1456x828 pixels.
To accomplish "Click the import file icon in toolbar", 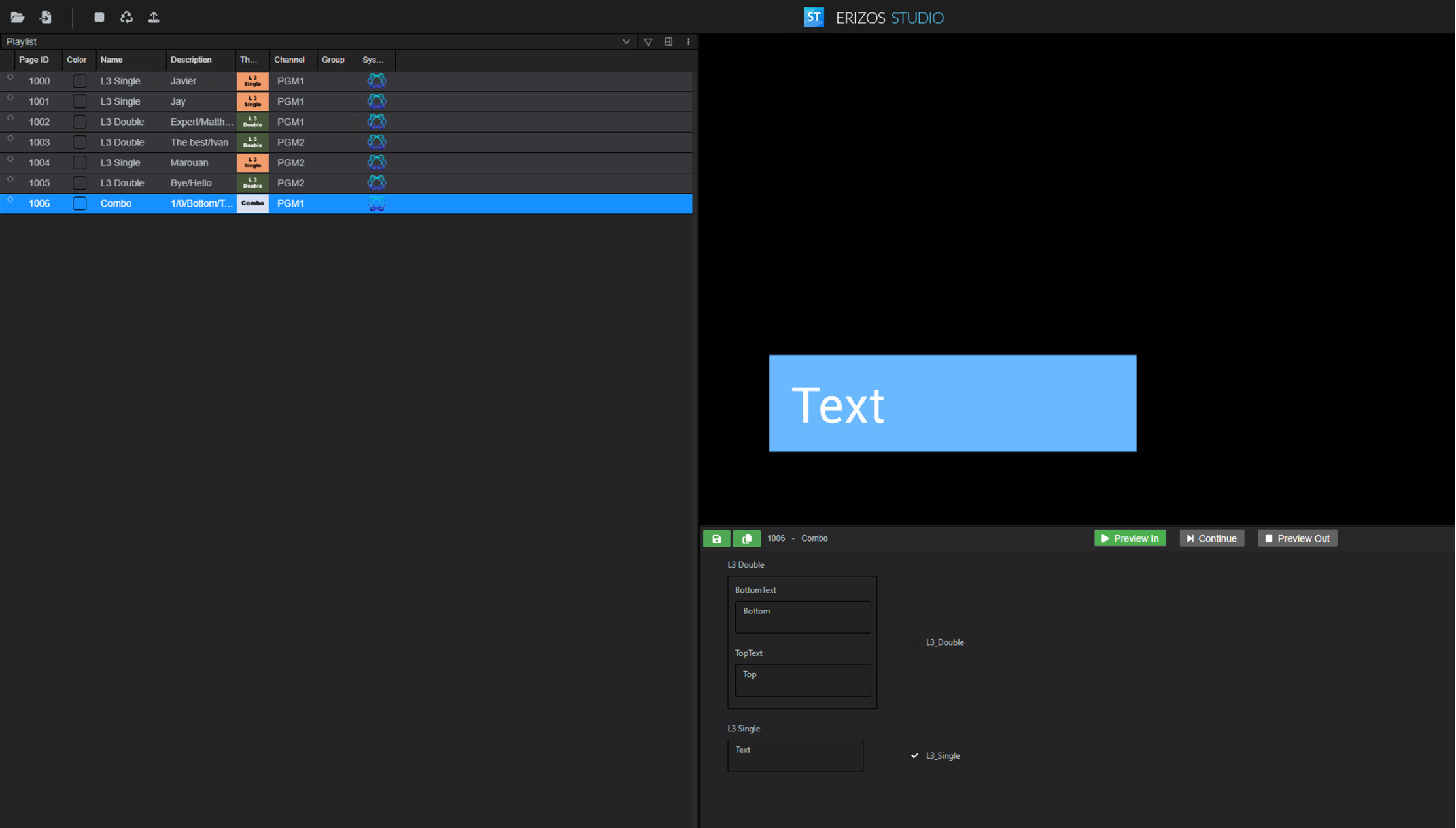I will [x=45, y=18].
